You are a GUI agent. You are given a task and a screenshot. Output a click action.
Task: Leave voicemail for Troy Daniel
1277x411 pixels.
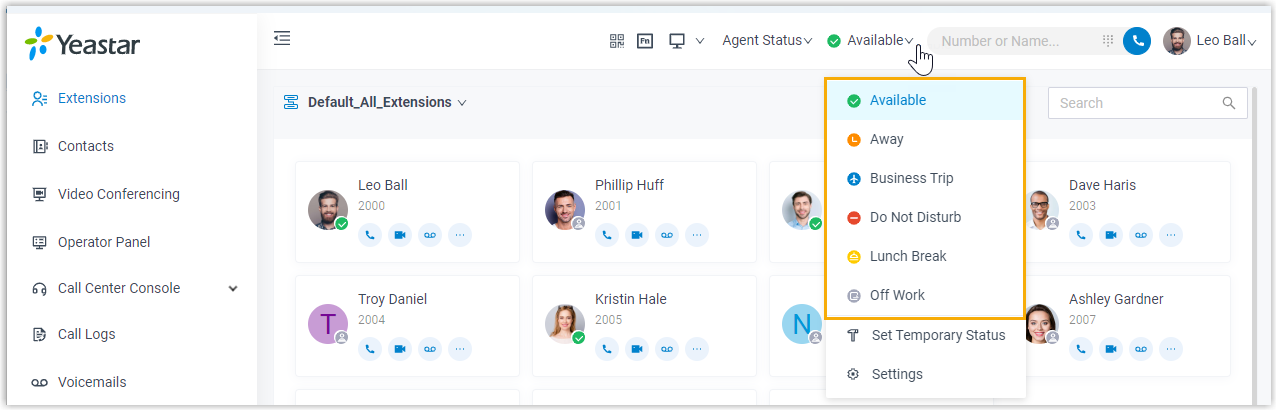[430, 349]
